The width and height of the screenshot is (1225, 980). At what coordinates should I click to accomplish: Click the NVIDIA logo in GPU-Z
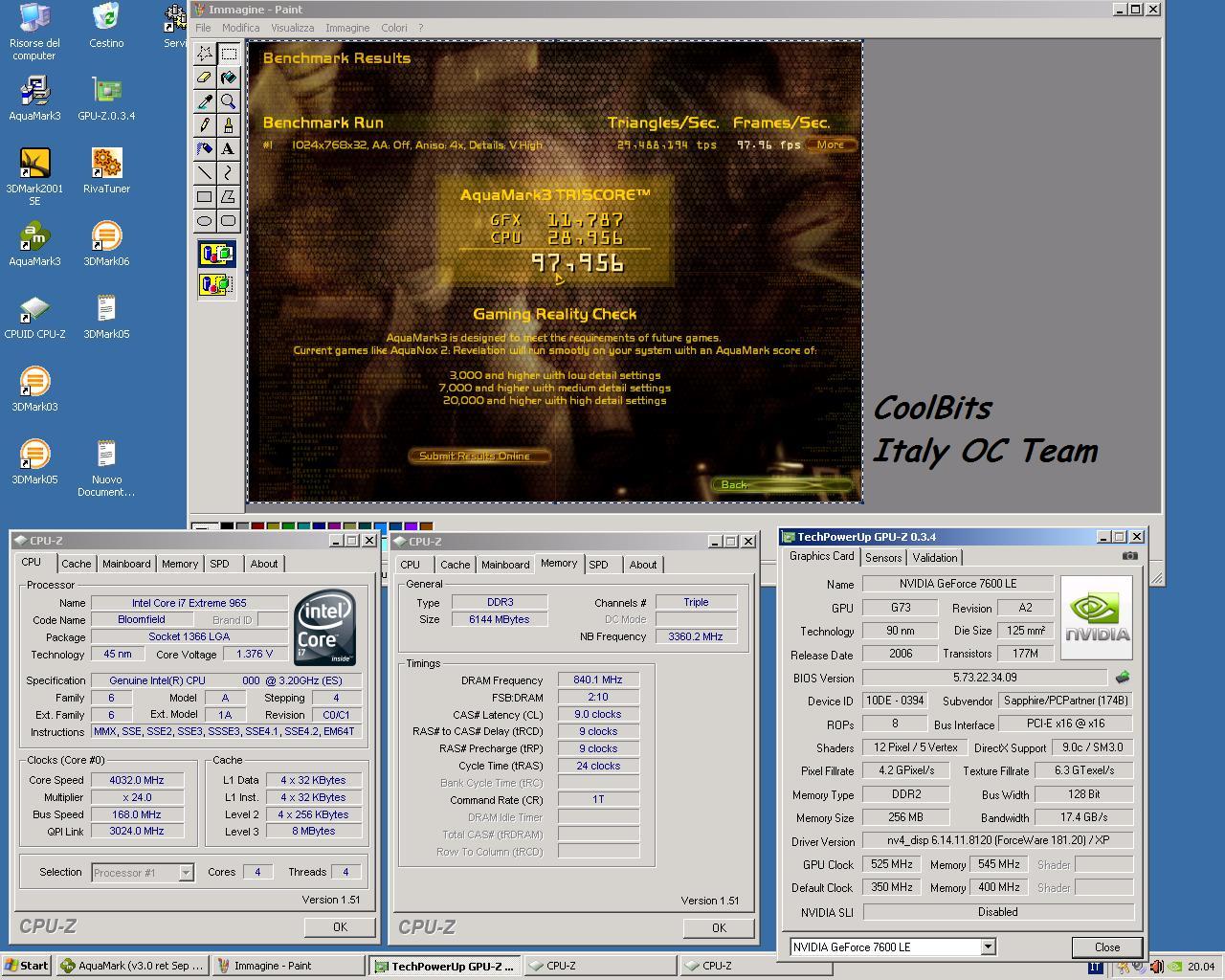point(1097,617)
